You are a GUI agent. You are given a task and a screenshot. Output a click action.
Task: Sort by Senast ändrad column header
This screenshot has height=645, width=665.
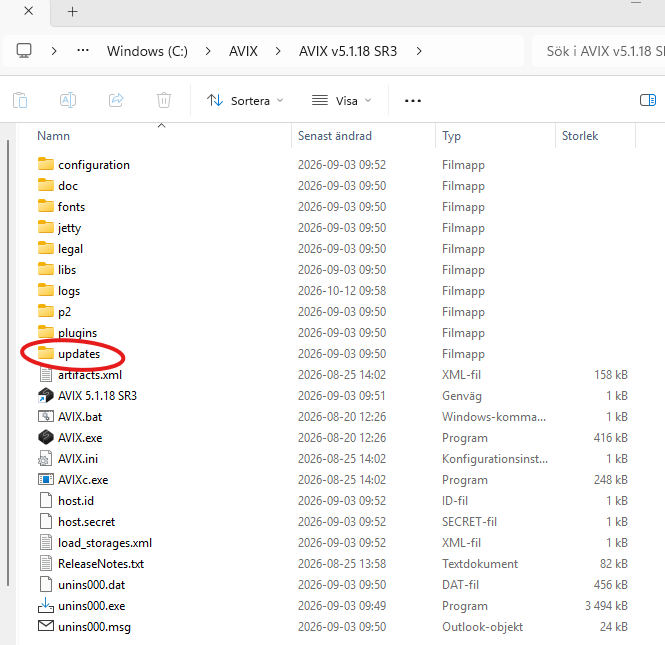click(x=335, y=136)
